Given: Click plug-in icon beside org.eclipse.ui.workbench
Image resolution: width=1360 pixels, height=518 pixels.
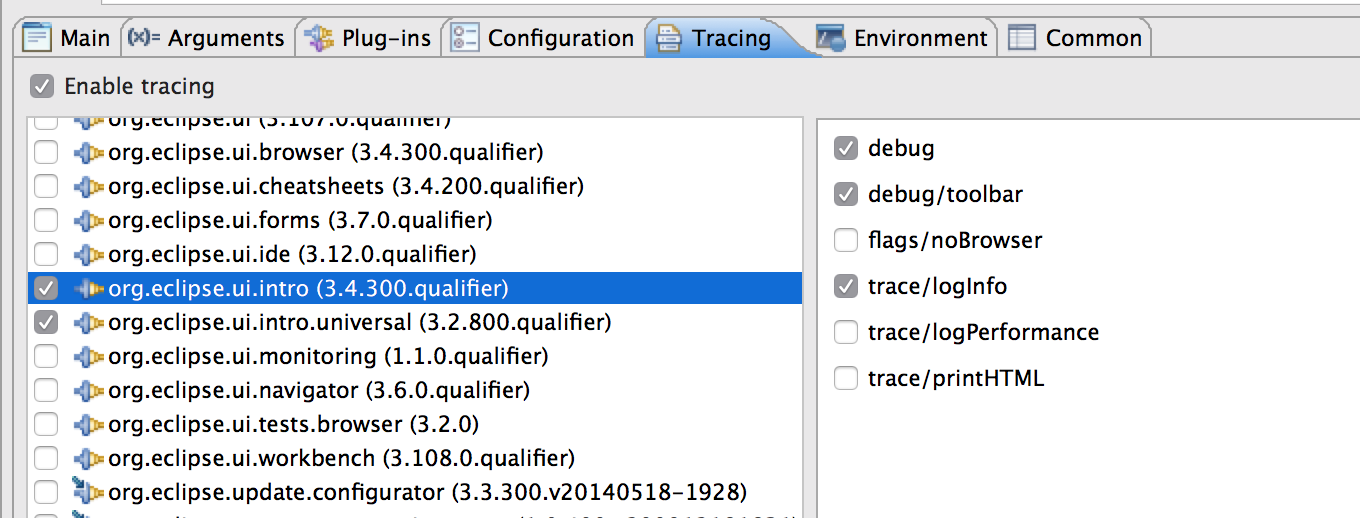Looking at the screenshot, I should 89,460.
